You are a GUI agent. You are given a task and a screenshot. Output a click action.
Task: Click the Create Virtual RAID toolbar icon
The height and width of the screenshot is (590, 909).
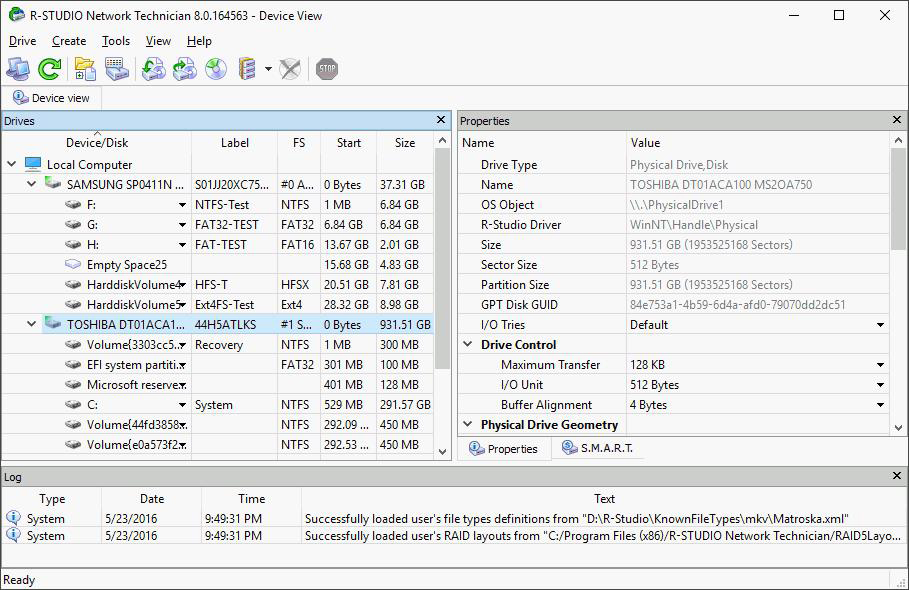(248, 69)
